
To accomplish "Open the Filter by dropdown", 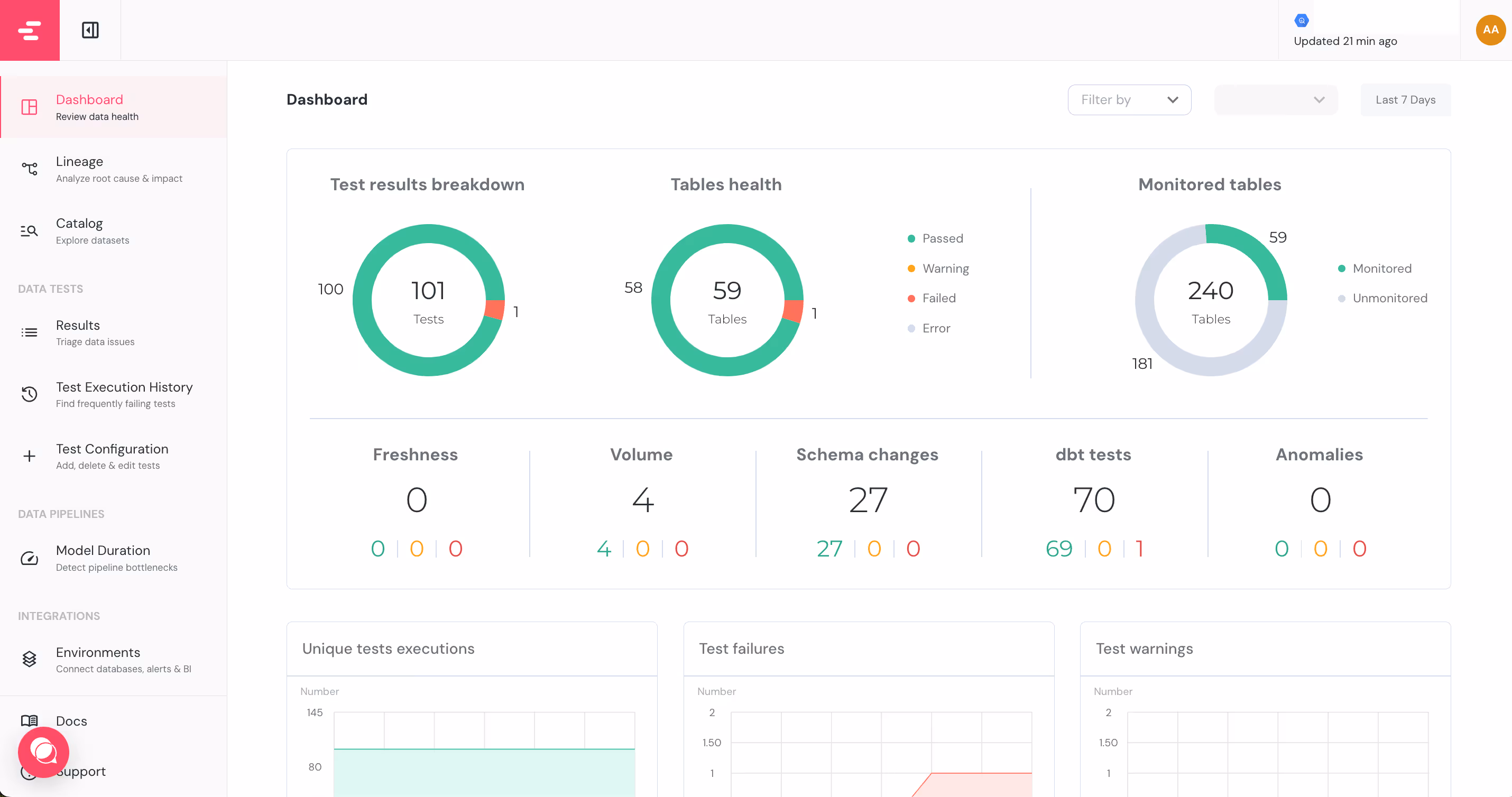I will pos(1129,100).
